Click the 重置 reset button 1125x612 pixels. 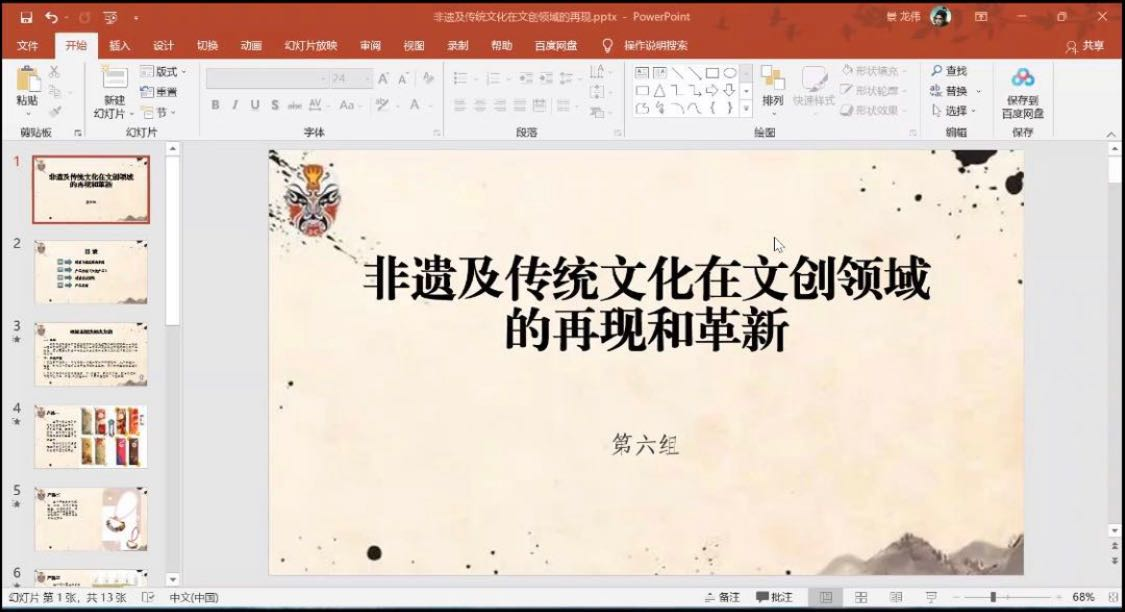tap(159, 92)
